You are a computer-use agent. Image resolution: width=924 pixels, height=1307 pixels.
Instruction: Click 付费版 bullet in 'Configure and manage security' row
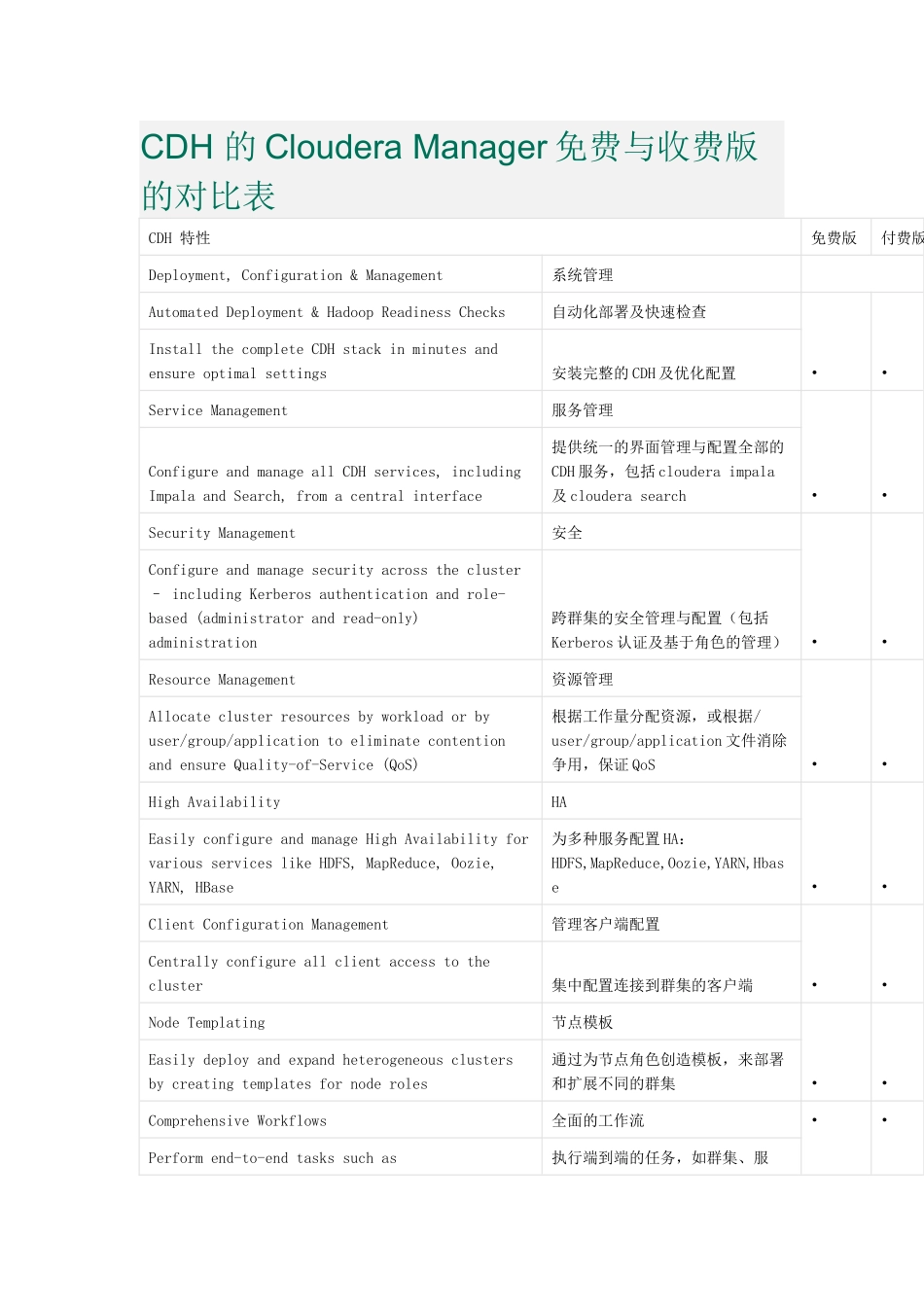tap(884, 643)
